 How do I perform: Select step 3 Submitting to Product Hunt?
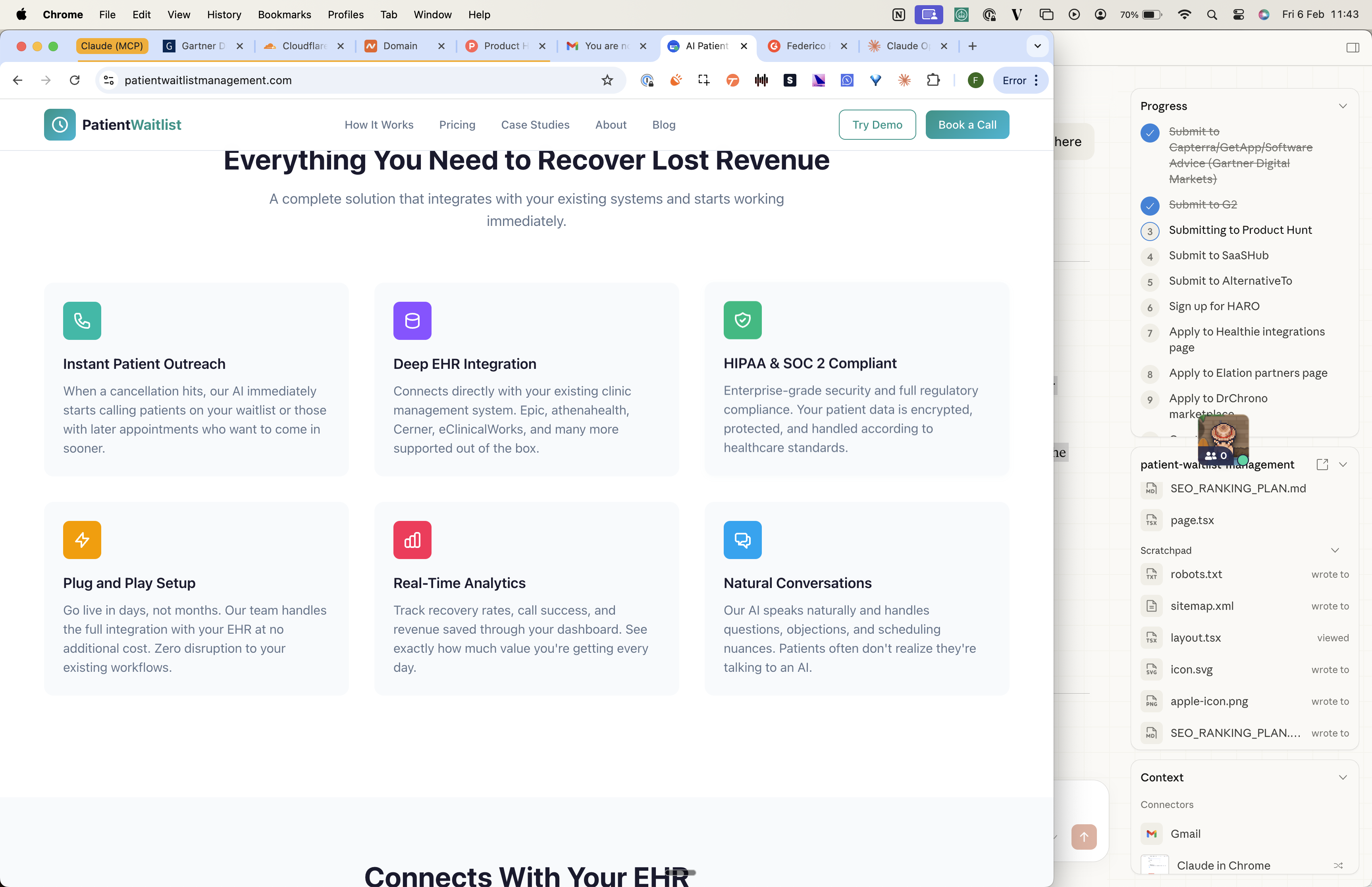[1239, 230]
